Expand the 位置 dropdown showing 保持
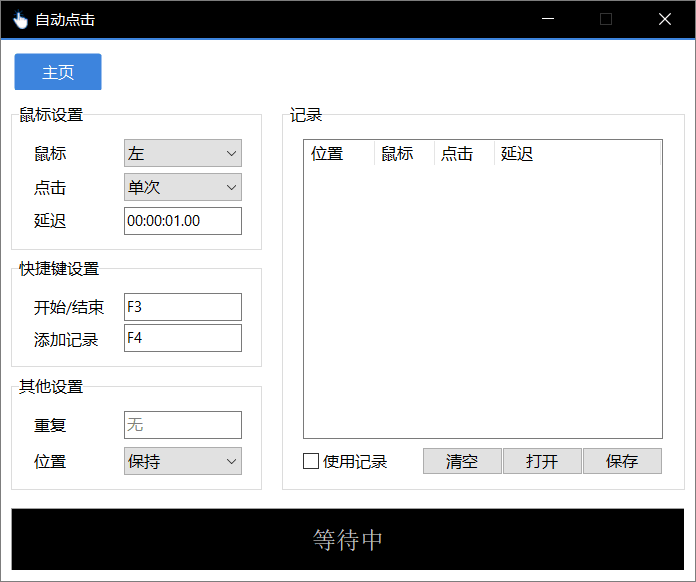 [182, 461]
